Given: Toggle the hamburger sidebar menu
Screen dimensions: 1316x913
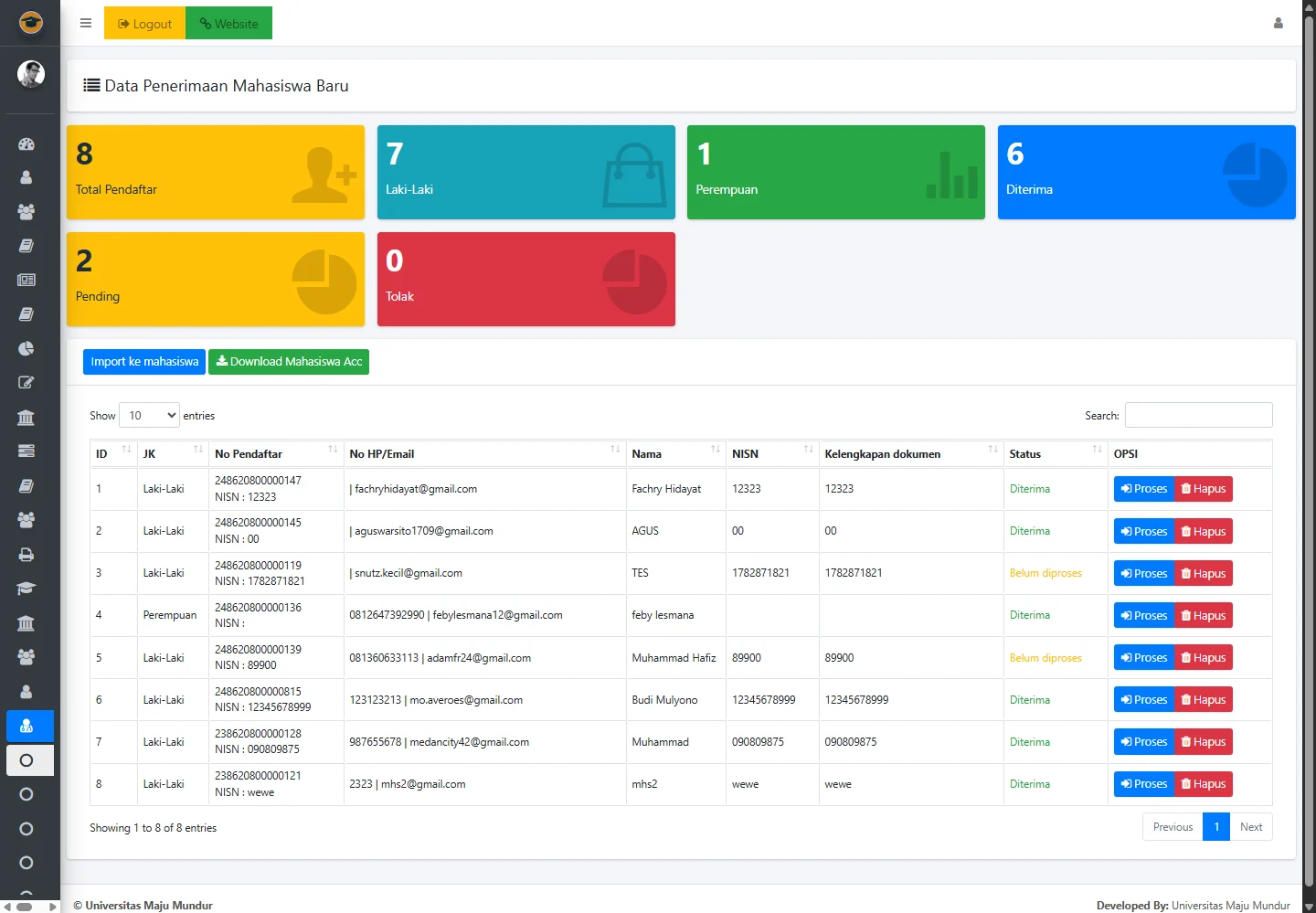Looking at the screenshot, I should point(86,24).
